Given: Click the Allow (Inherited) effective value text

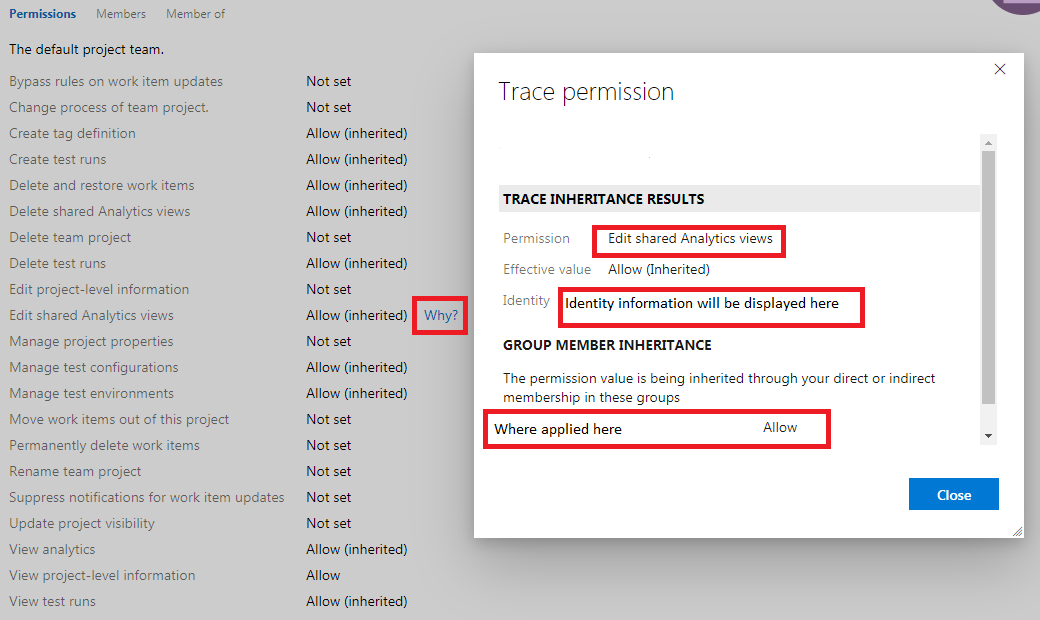Looking at the screenshot, I should (657, 269).
